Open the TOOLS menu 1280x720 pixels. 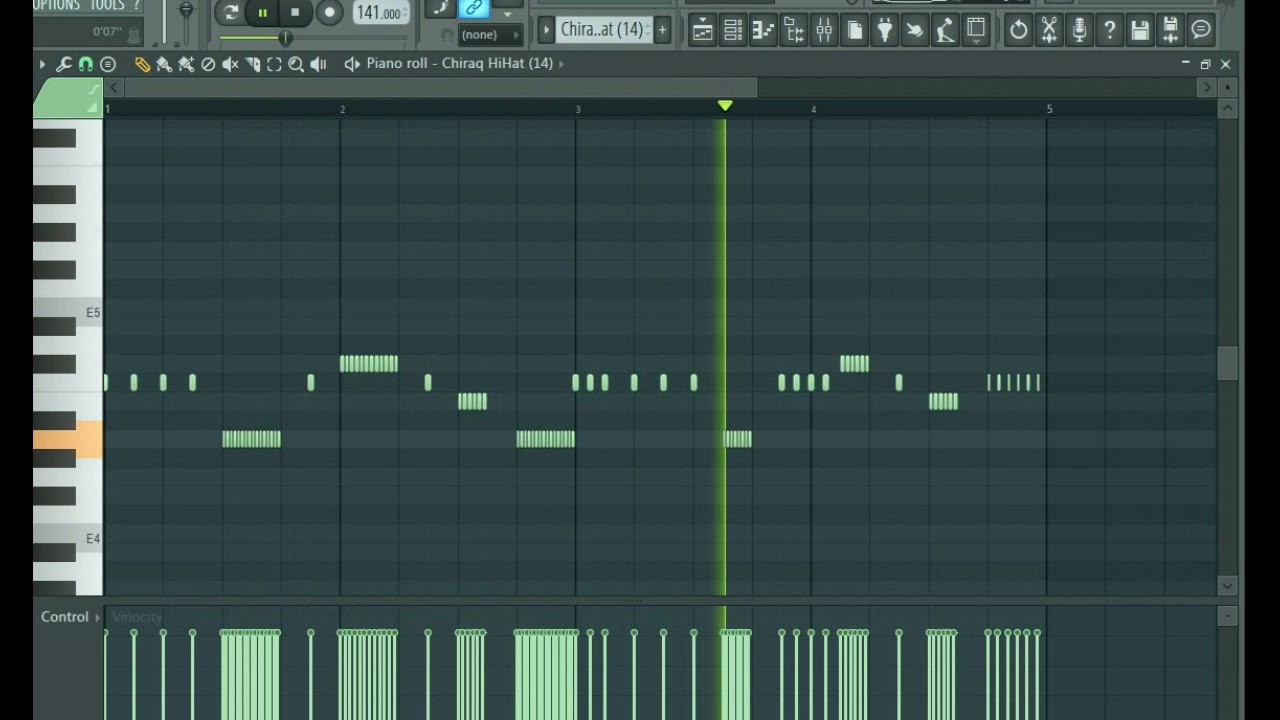click(108, 6)
